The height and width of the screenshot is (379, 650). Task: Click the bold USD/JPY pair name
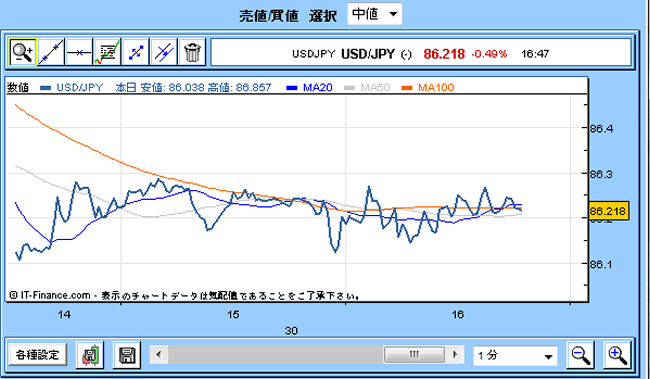[368, 54]
